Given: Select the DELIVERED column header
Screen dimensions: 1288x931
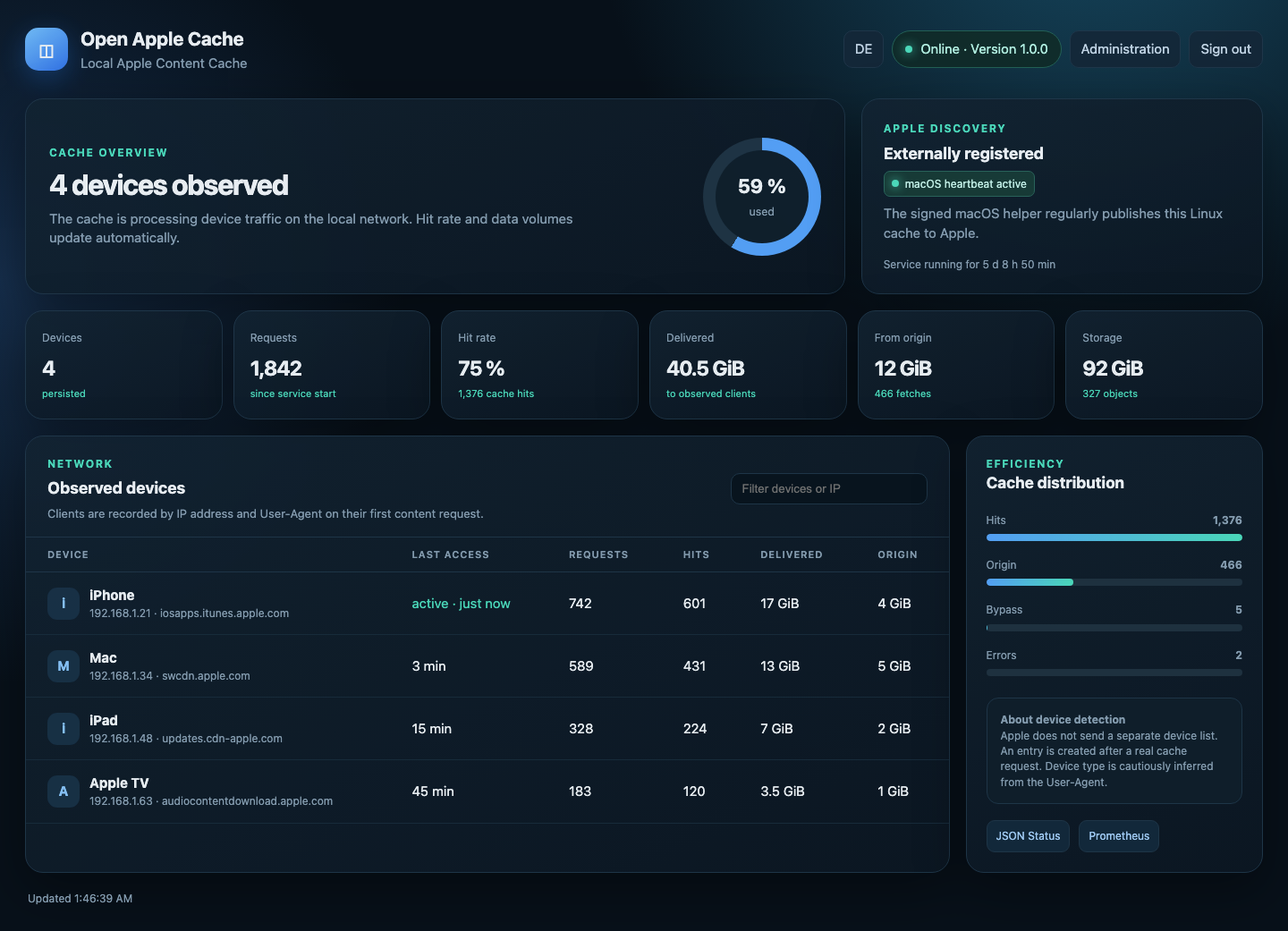Looking at the screenshot, I should tap(792, 554).
